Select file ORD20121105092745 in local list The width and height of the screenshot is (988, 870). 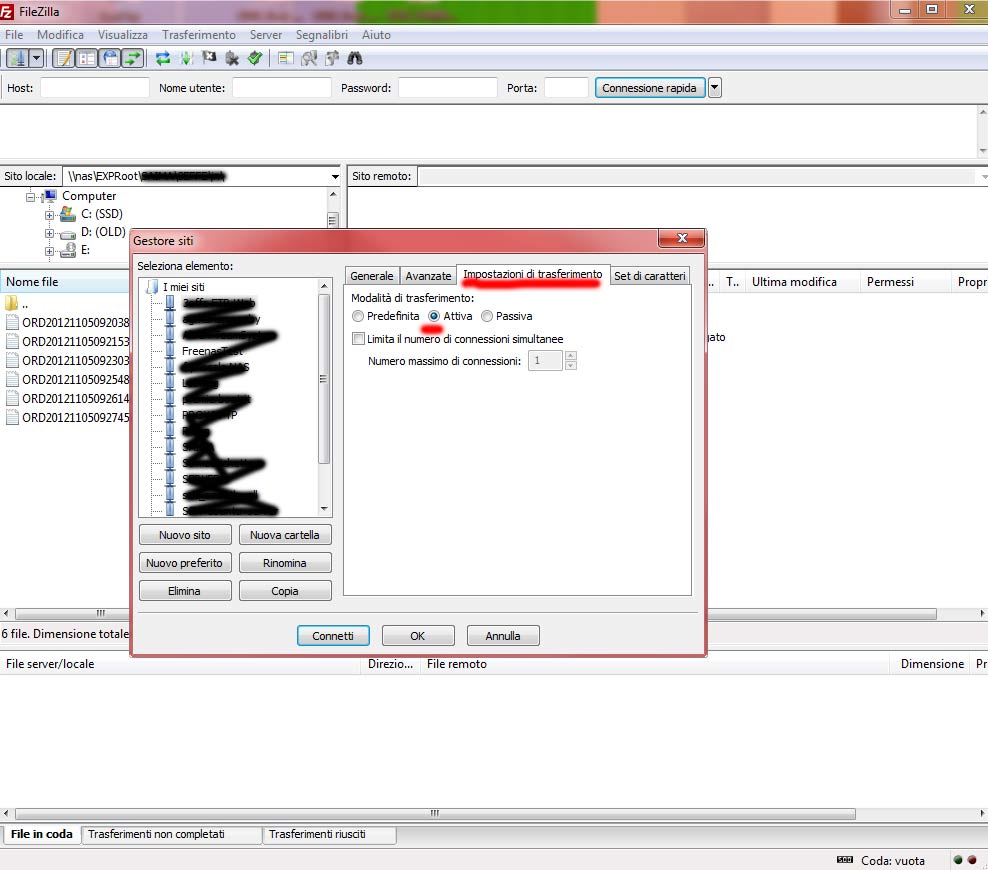click(x=76, y=418)
